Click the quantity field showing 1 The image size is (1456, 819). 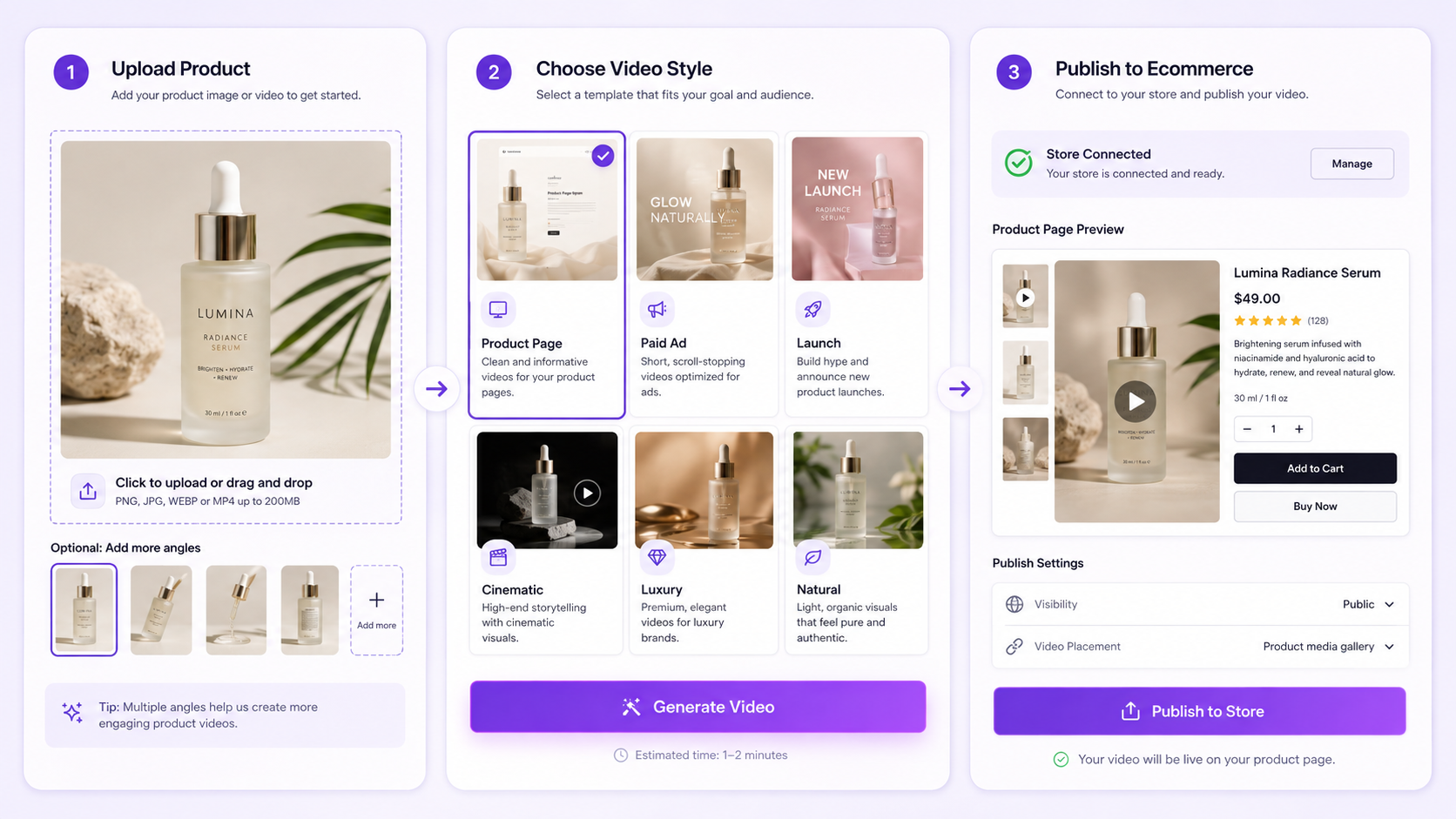pyautogui.click(x=1273, y=429)
